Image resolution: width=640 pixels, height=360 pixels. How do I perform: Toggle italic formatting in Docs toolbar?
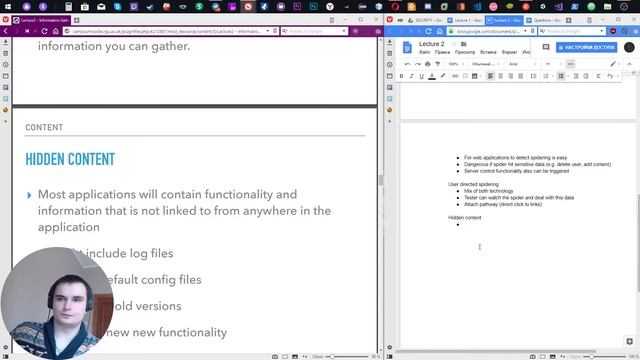tap(411, 76)
